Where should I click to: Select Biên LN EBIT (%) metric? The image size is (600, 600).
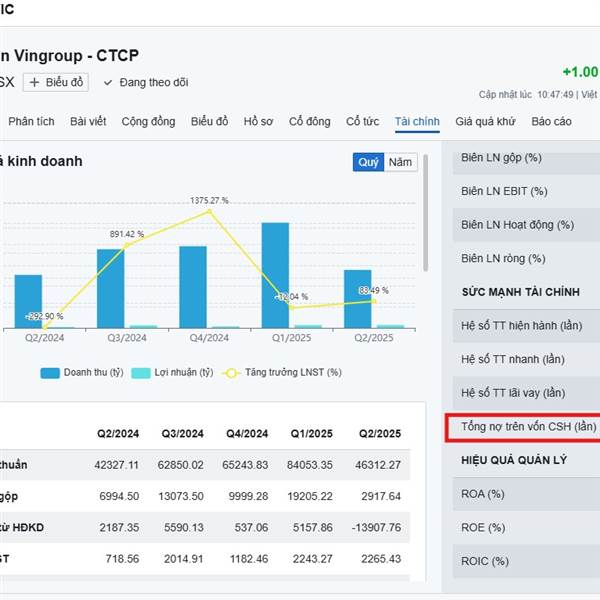point(526,191)
